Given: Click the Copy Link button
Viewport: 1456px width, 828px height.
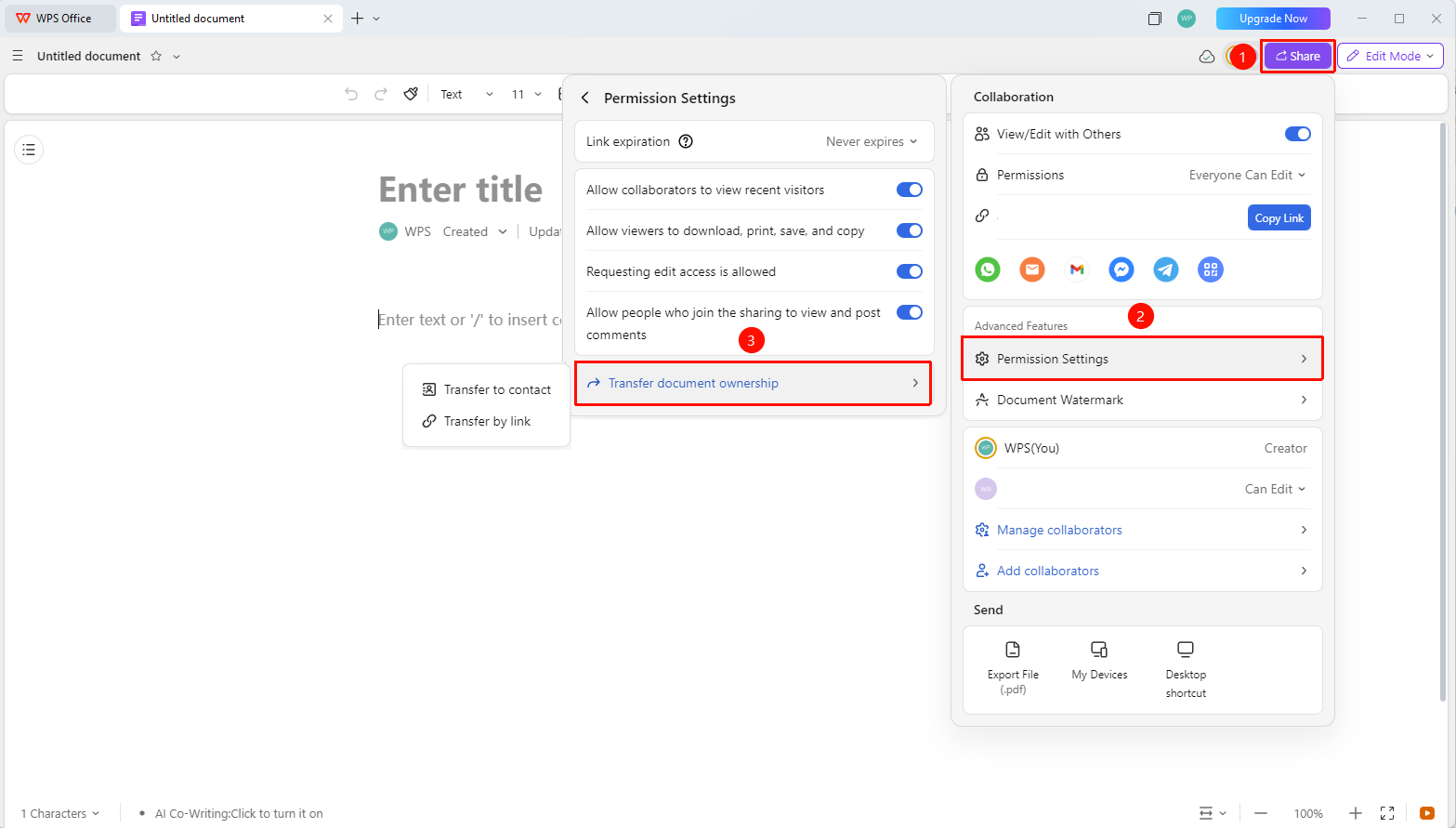Looking at the screenshot, I should pyautogui.click(x=1279, y=217).
